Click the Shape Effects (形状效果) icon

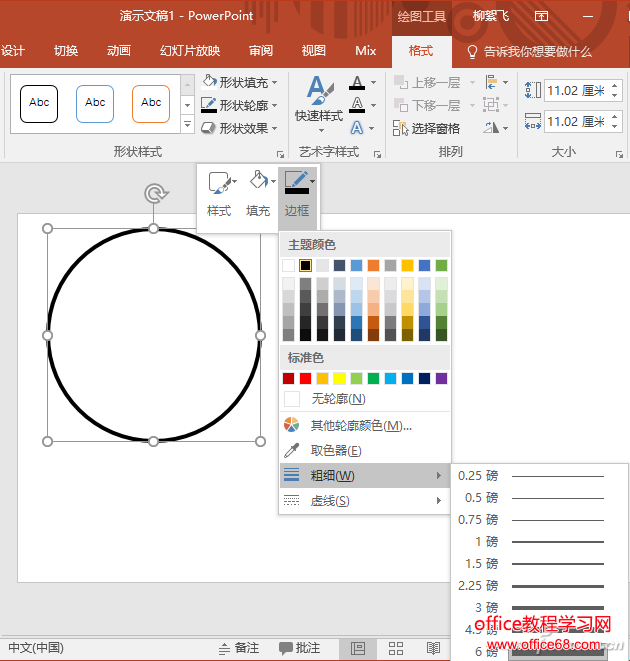coord(209,128)
